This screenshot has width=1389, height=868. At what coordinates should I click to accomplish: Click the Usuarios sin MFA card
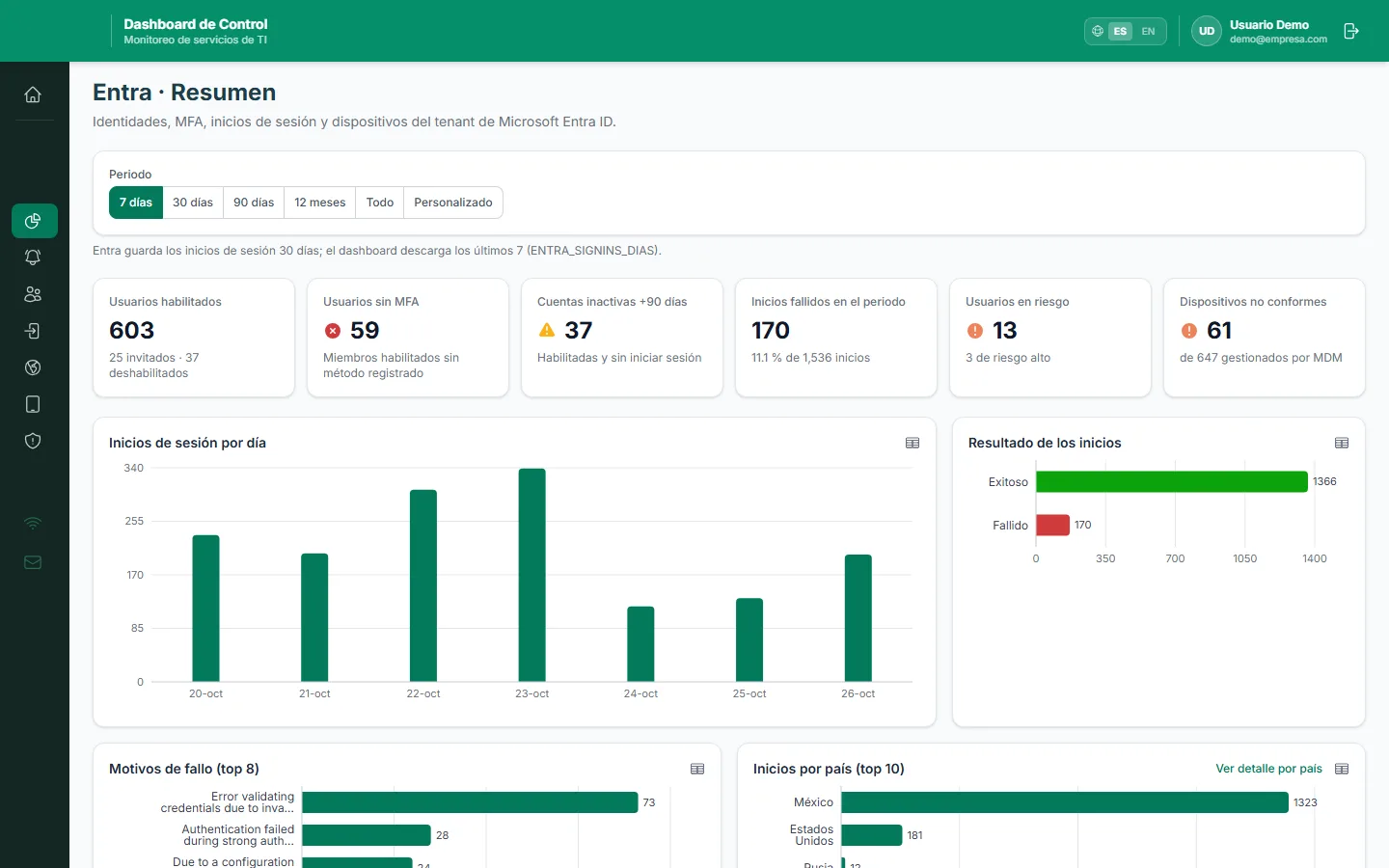[x=408, y=338]
